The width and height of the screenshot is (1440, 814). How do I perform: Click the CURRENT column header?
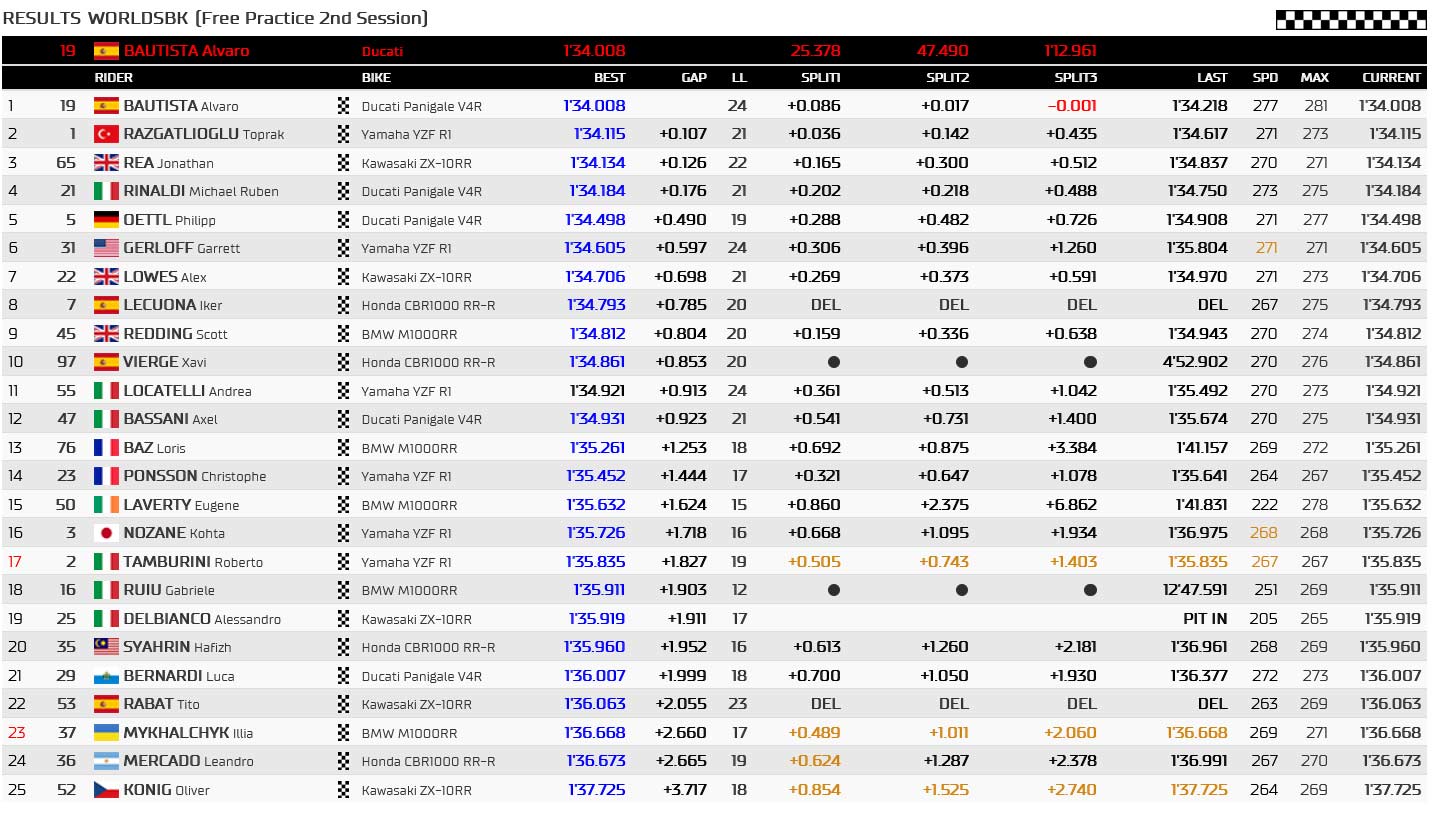tap(1391, 77)
